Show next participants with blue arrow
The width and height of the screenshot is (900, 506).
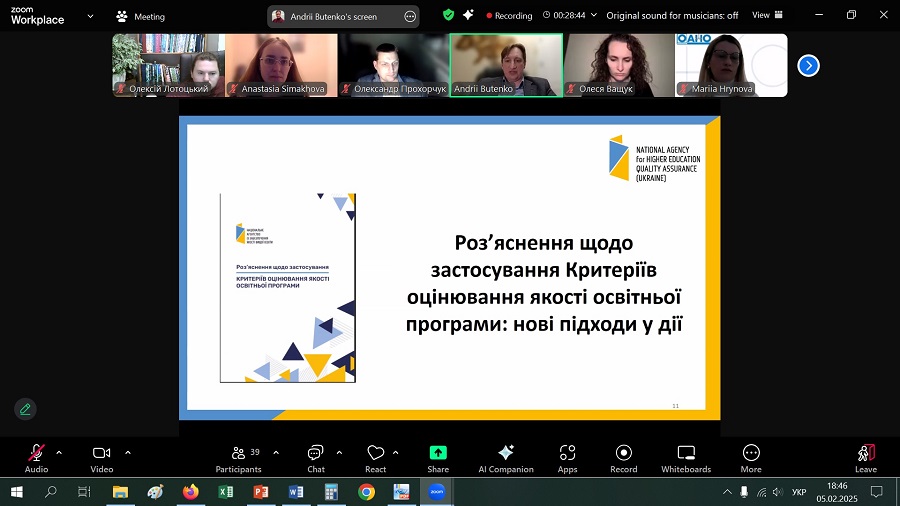coord(808,65)
